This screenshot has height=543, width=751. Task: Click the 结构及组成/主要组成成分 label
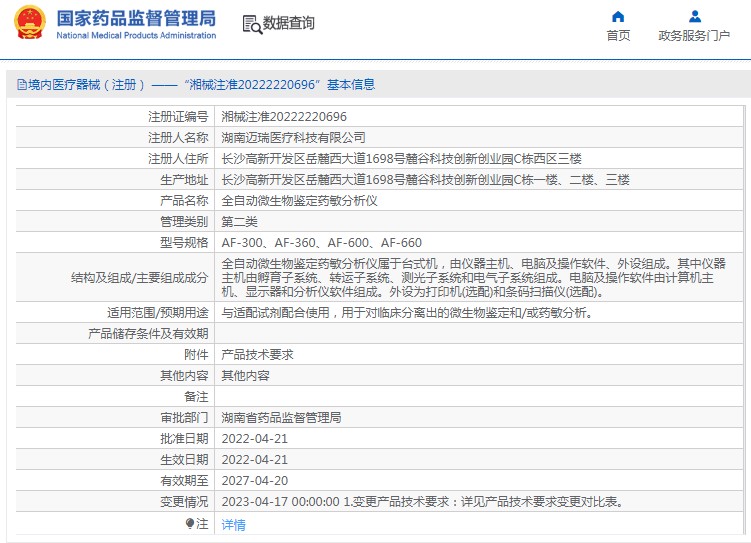(x=139, y=278)
